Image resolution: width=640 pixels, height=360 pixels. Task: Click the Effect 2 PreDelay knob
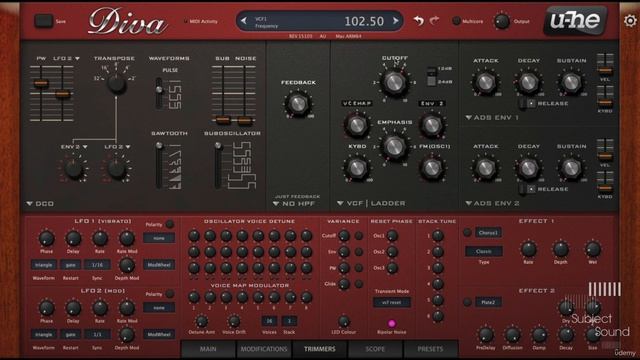click(485, 335)
